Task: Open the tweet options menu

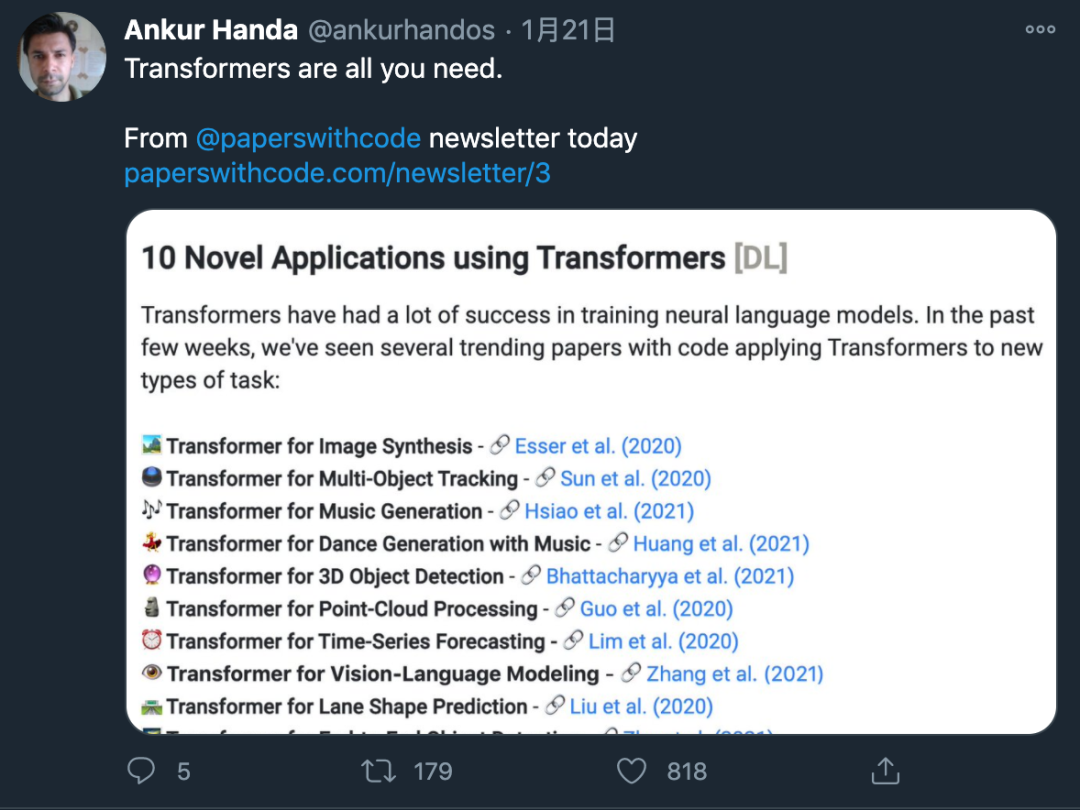Action: [x=1039, y=30]
